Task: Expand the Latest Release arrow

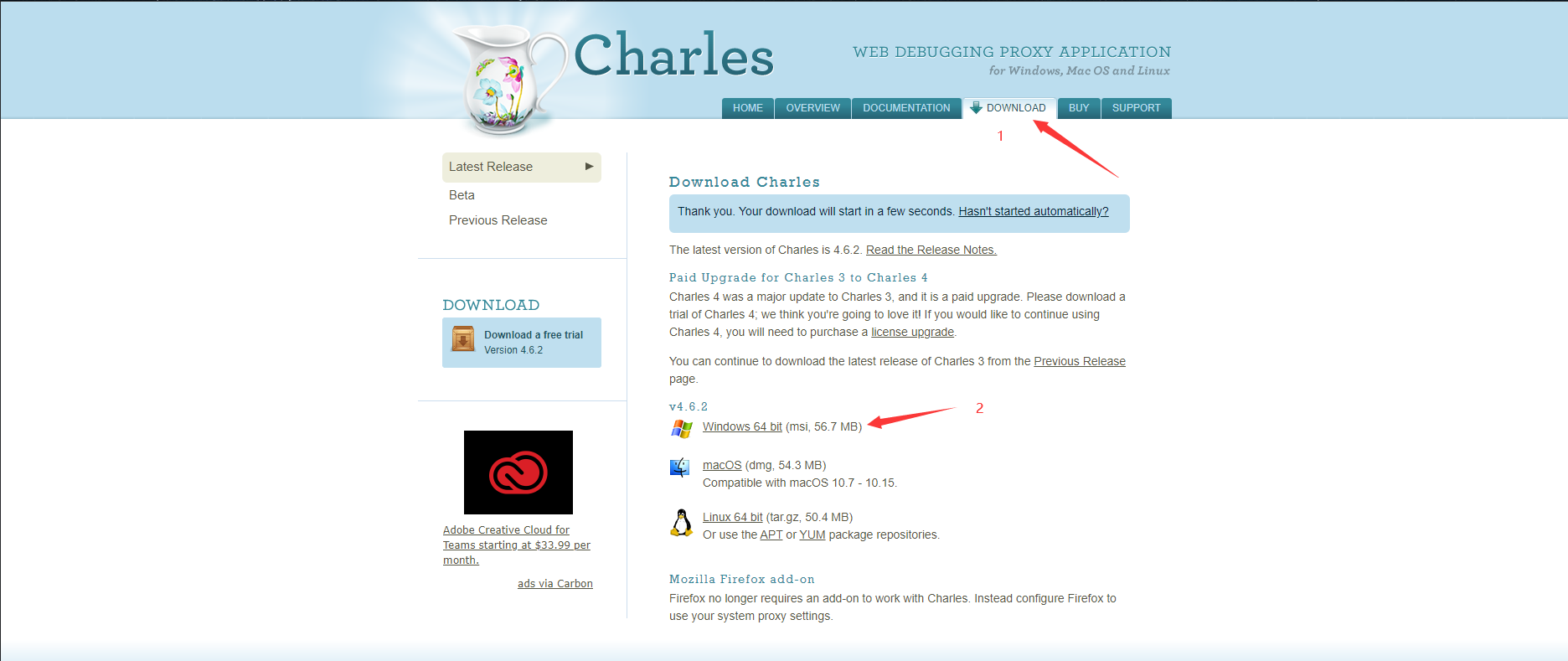Action: [x=589, y=167]
